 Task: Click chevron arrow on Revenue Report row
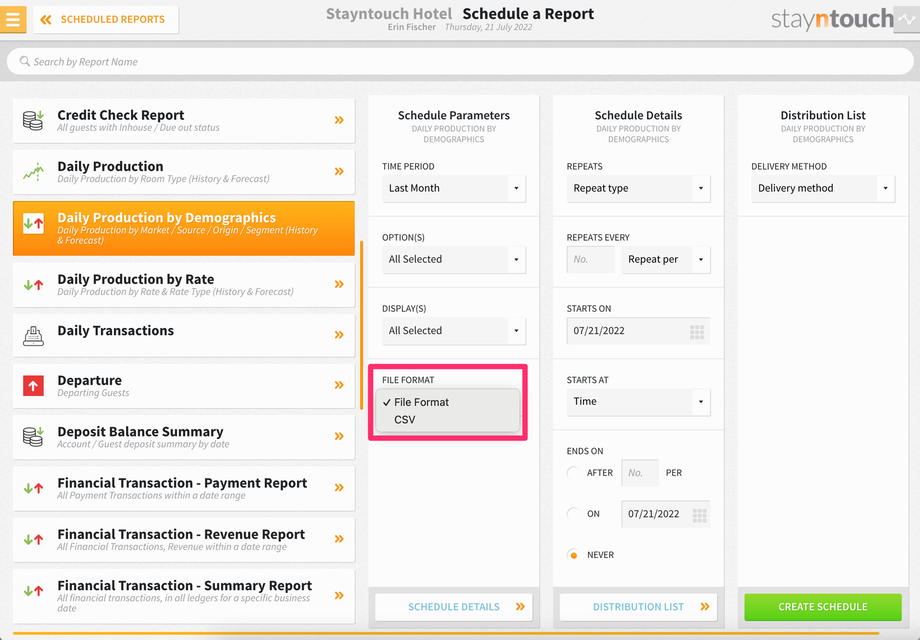click(339, 539)
